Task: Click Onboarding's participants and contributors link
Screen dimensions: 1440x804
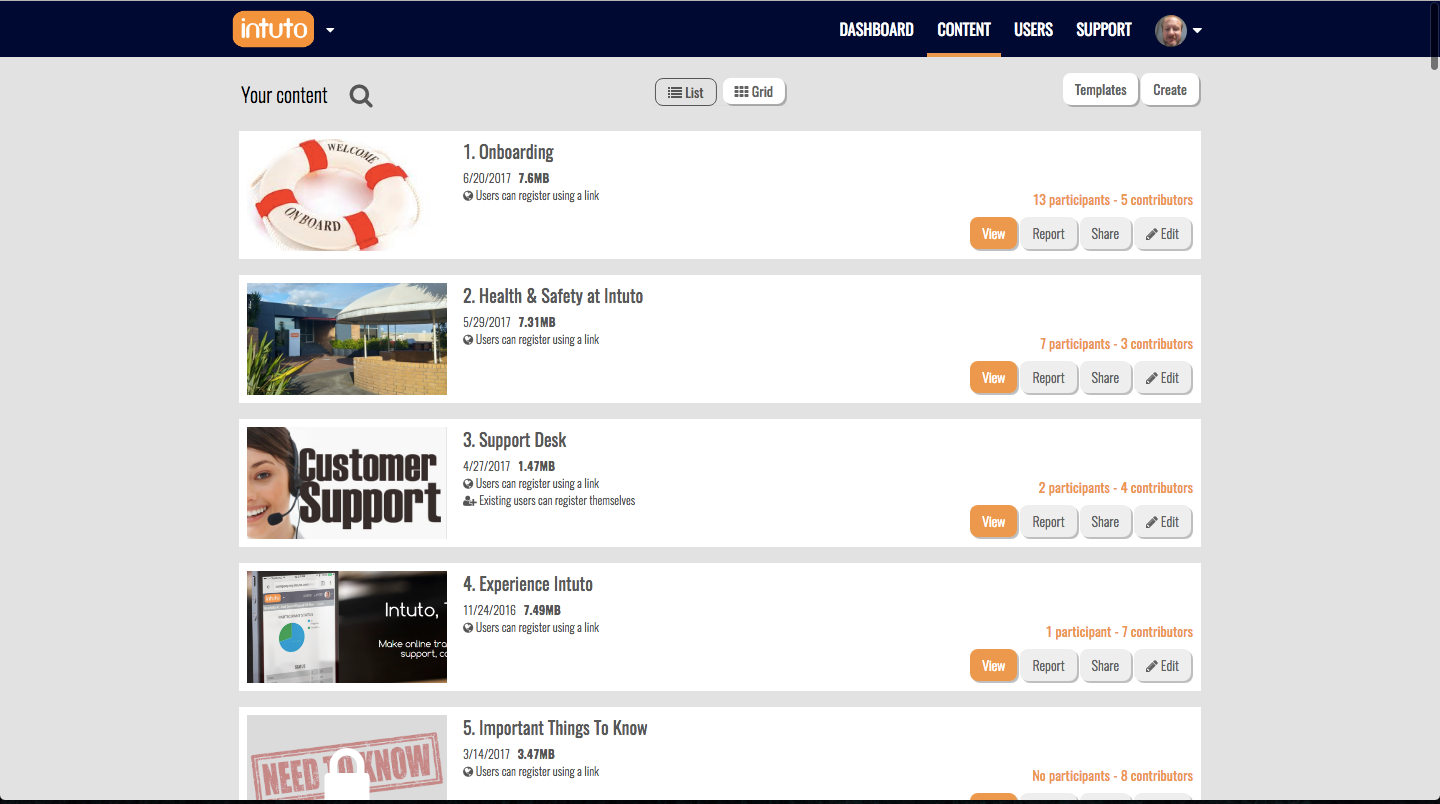Action: pyautogui.click(x=1112, y=200)
